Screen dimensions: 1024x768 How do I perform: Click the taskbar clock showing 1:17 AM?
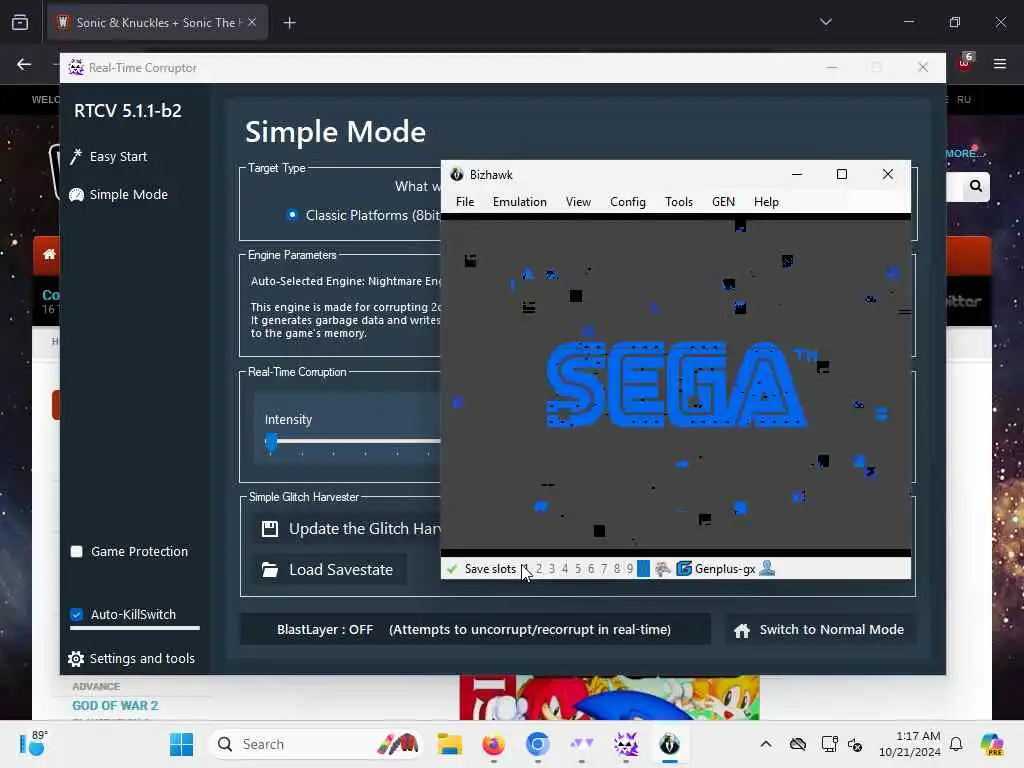pos(909,744)
